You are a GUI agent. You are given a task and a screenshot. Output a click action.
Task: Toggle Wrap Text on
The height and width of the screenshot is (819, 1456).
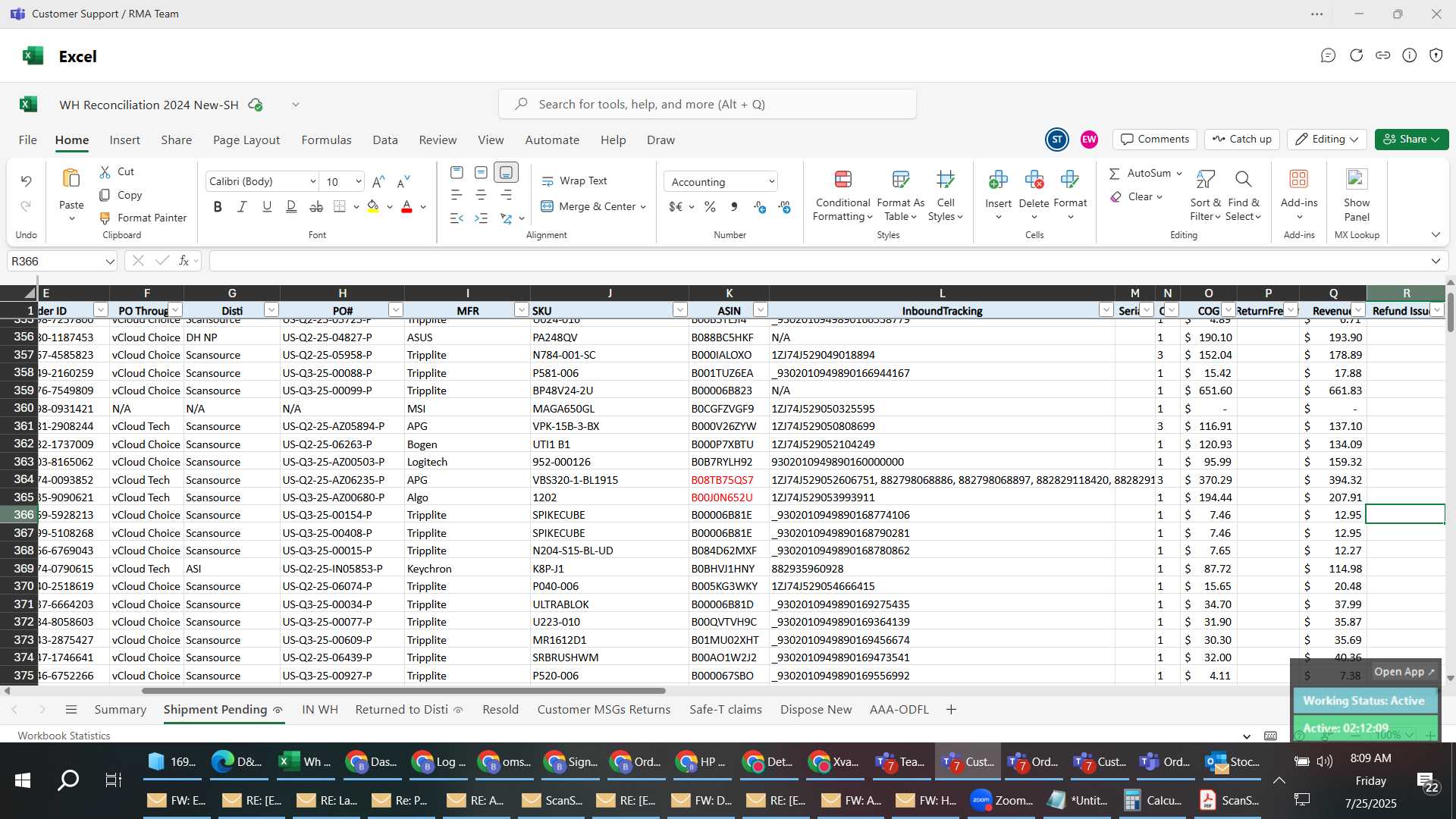[574, 180]
